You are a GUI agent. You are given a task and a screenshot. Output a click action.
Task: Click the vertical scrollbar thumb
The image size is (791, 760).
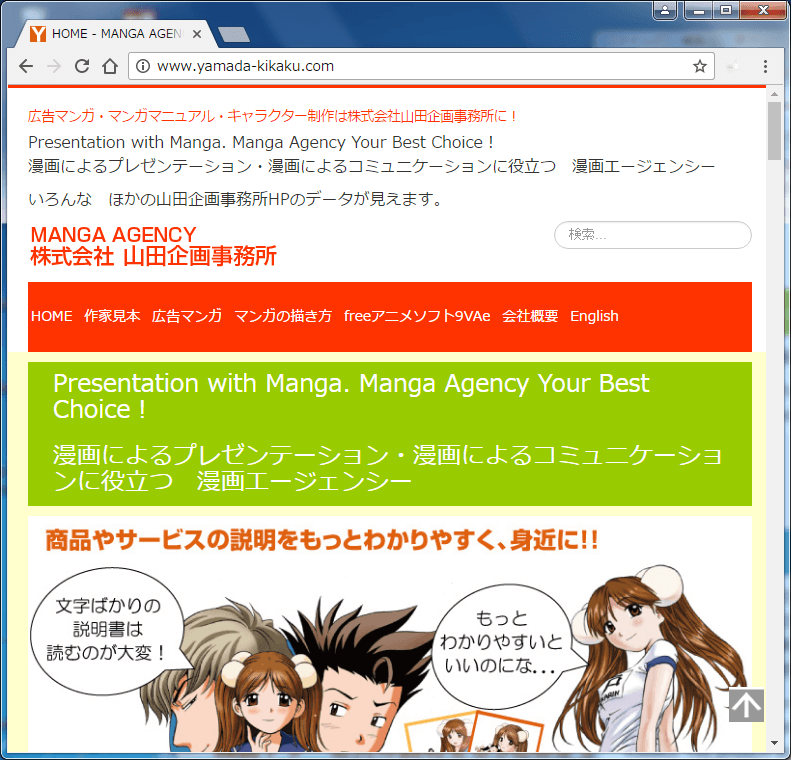pos(774,131)
